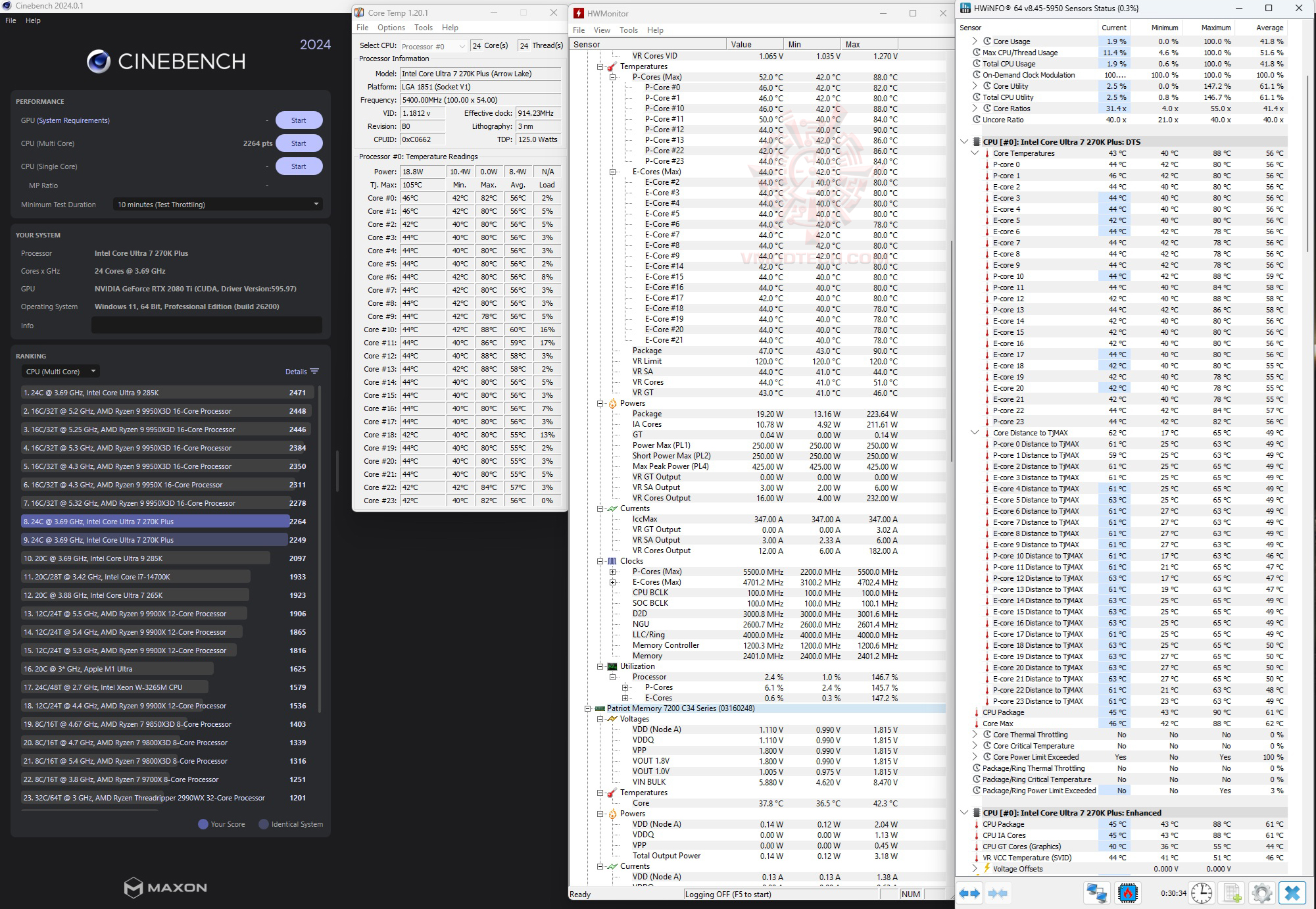Viewport: 1316px width, 909px height.
Task: Click Uncore Ratio circular icon in HWiNFO
Action: tap(977, 120)
